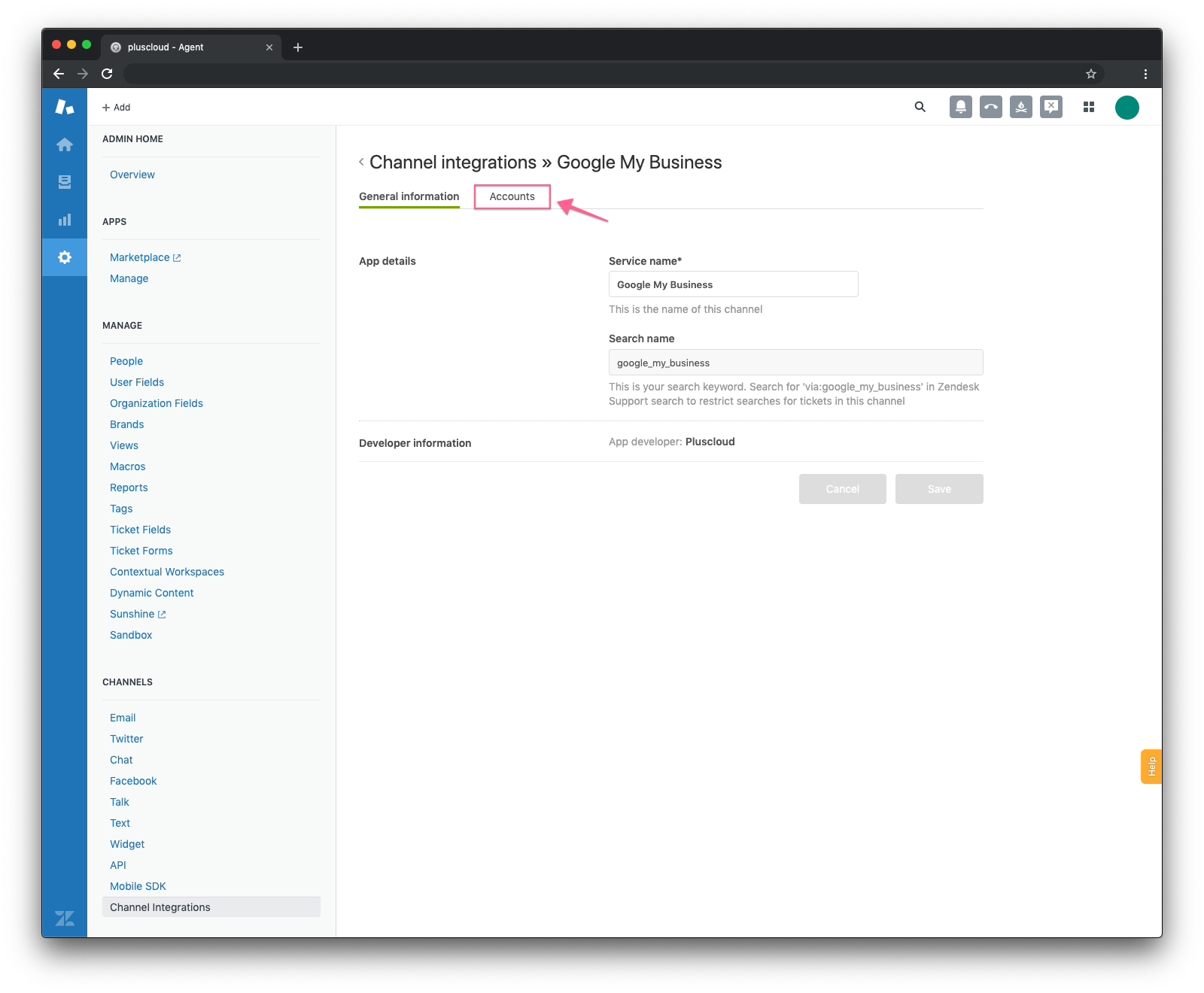Open the Sandbox link
The width and height of the screenshot is (1204, 993).
131,635
